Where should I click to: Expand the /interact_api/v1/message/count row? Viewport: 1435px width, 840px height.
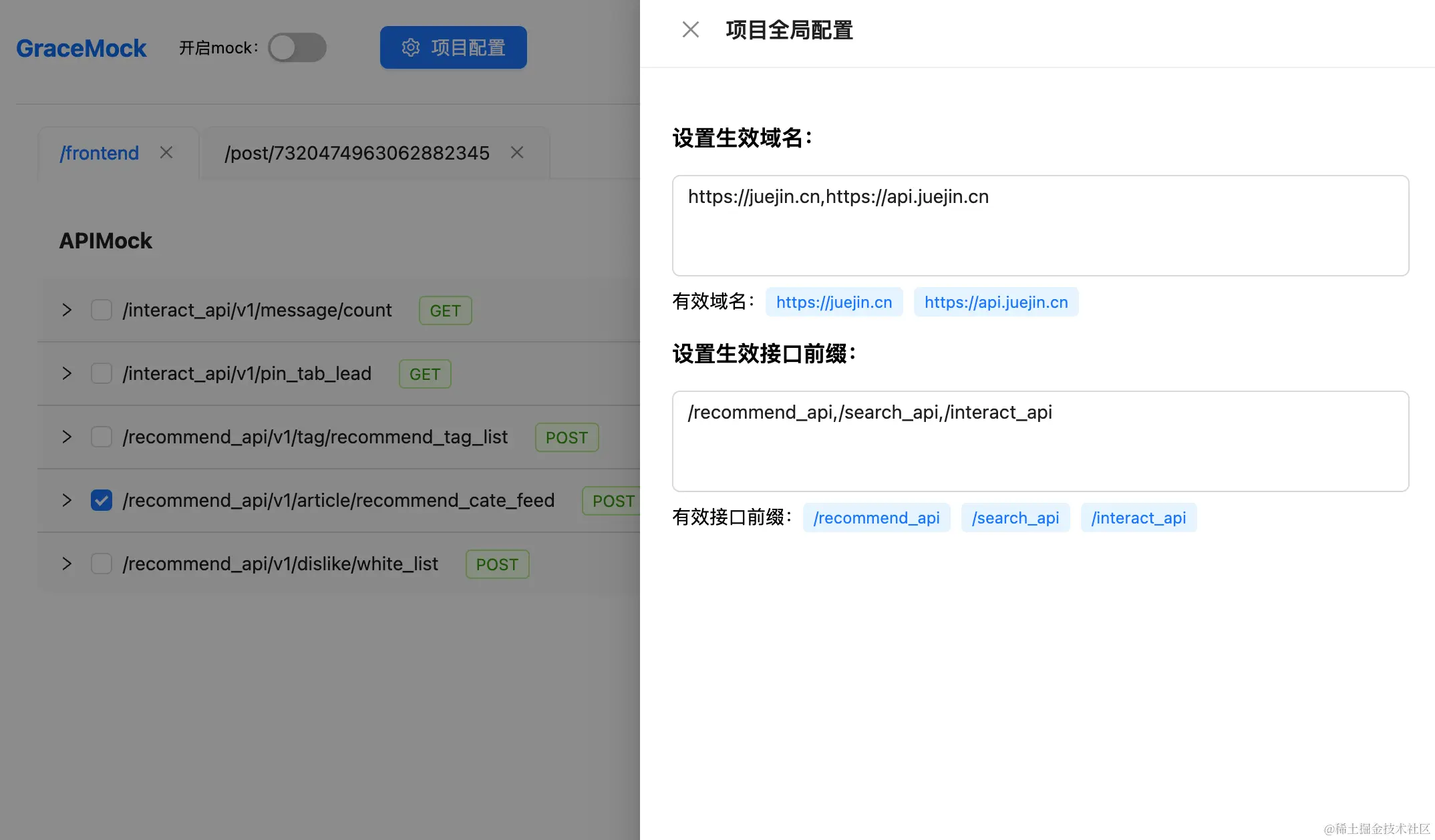point(67,310)
